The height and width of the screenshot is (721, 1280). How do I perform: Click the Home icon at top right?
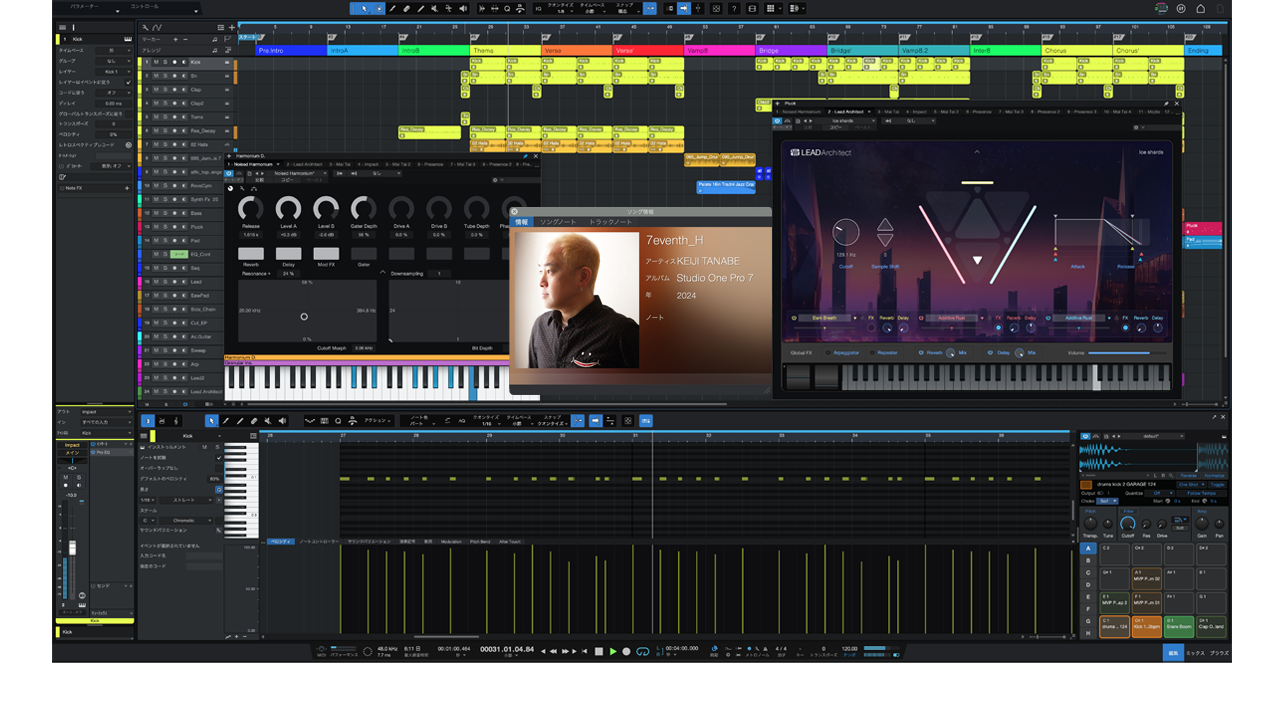1200,8
